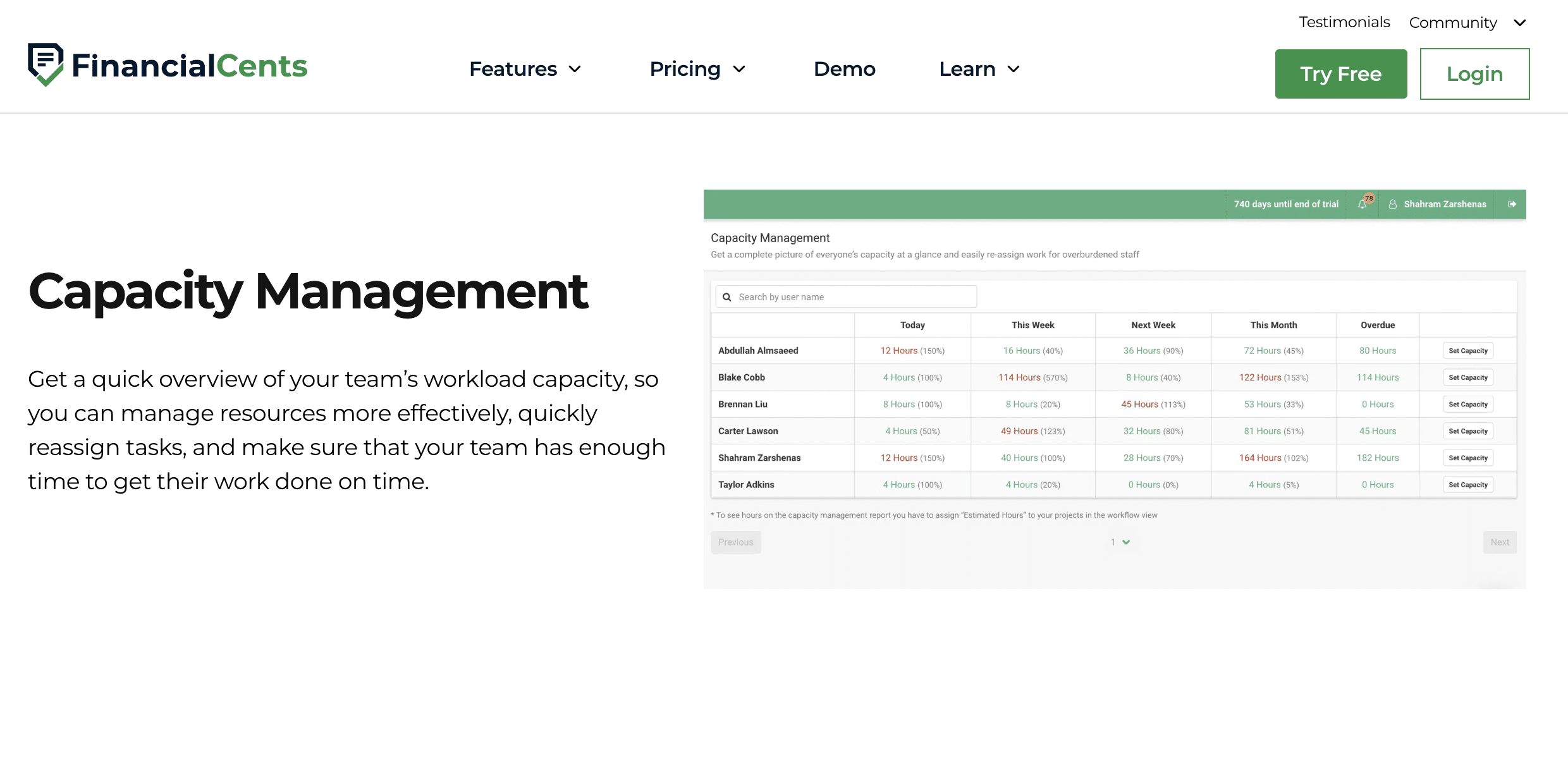Click Blake Cobb's 122 Hours (153%) cell
This screenshot has width=1568, height=761.
(x=1273, y=377)
